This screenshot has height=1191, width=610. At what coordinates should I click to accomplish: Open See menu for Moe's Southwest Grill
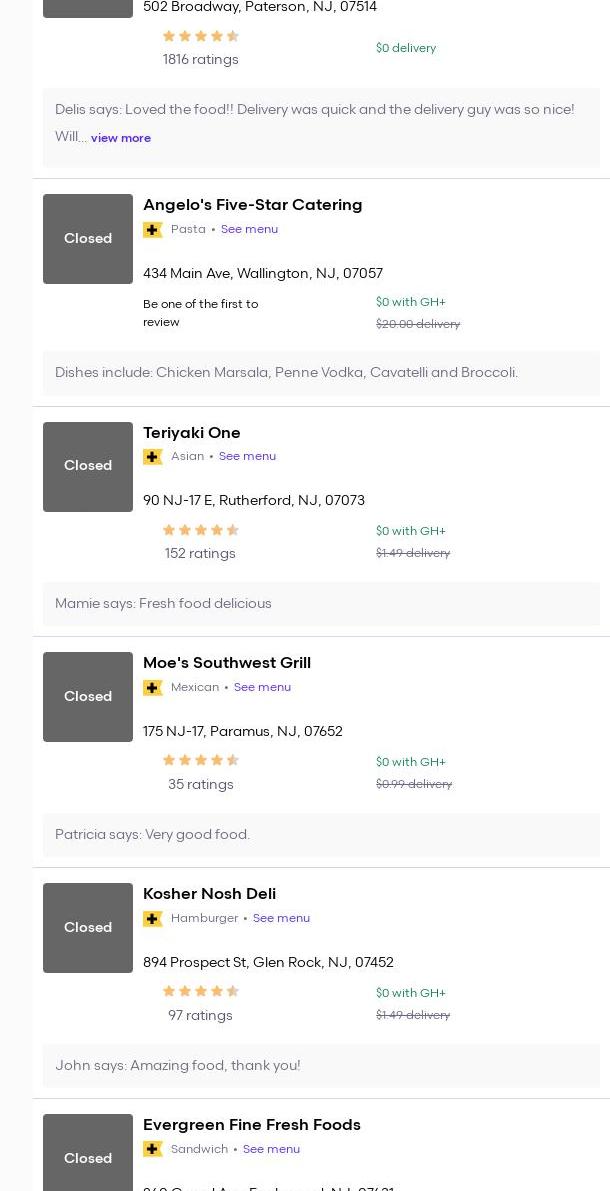[x=262, y=687]
